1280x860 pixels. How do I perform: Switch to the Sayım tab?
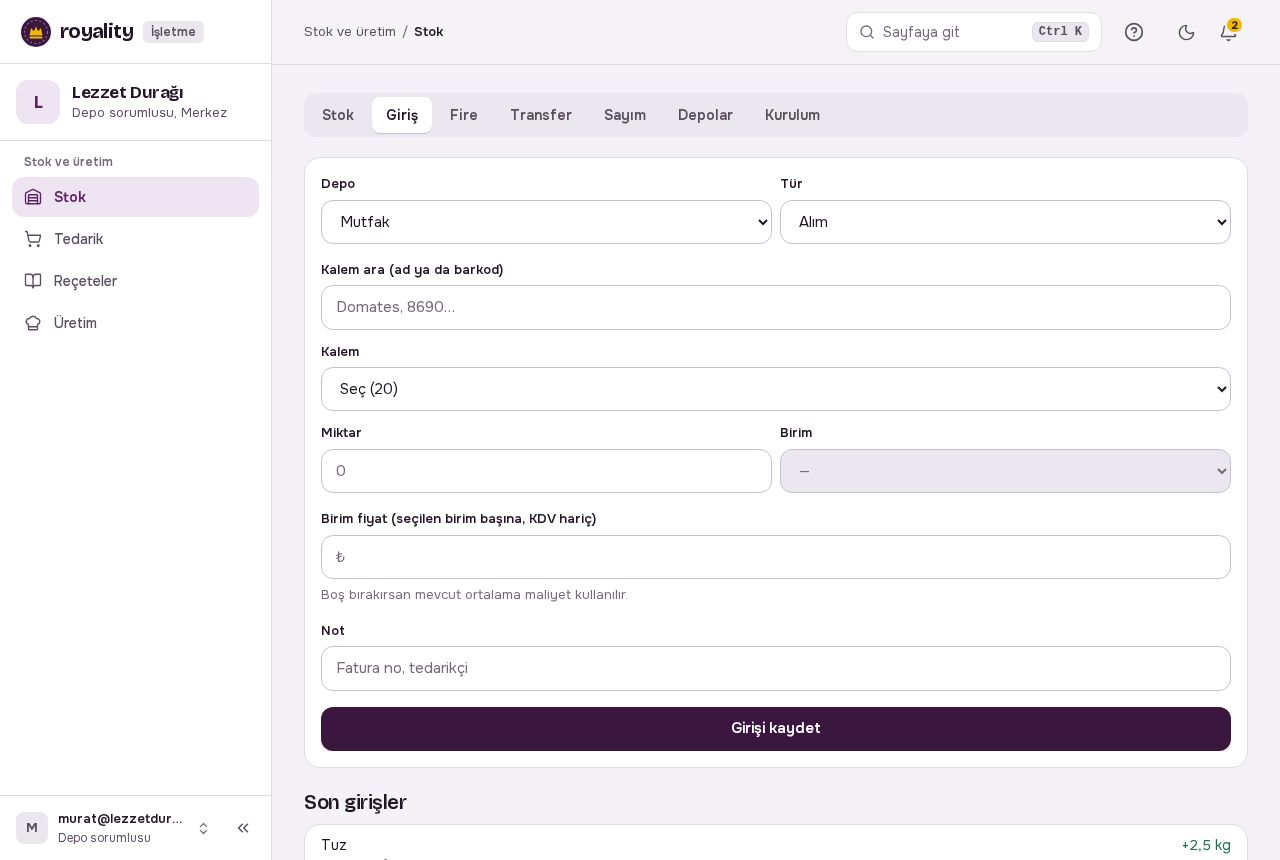pyautogui.click(x=625, y=115)
